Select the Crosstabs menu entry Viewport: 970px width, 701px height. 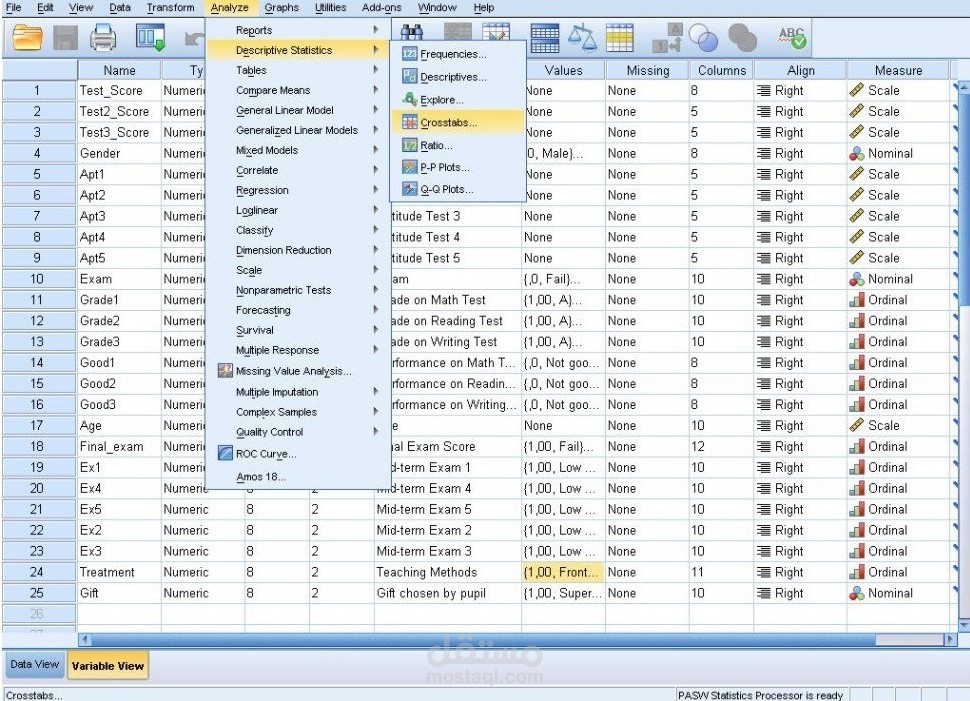coord(457,123)
